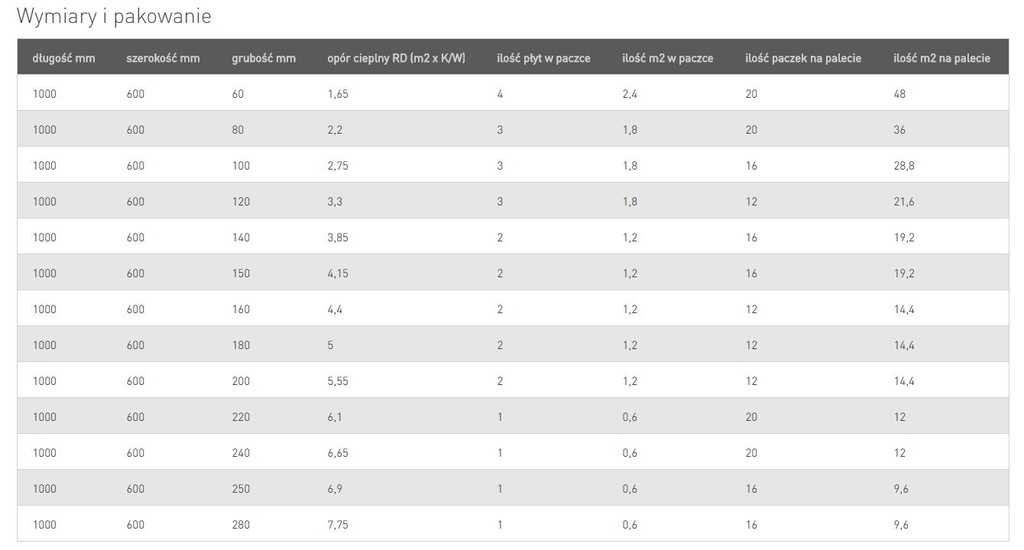Select the thermal resistance value 7,75

[338, 525]
